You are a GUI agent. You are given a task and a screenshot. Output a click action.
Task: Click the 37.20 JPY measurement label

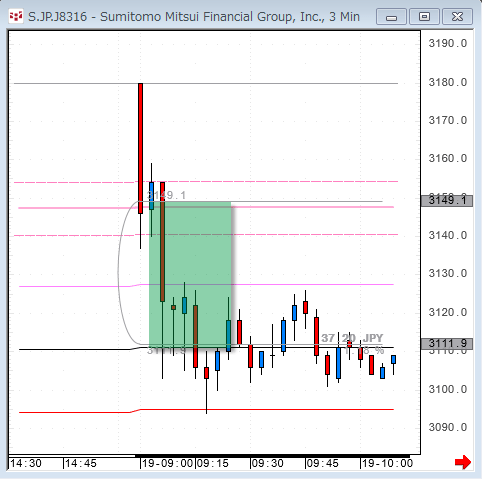[x=352, y=338]
